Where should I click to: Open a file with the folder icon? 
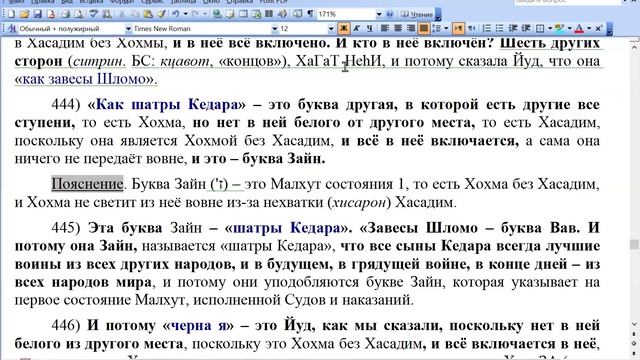click(x=24, y=14)
